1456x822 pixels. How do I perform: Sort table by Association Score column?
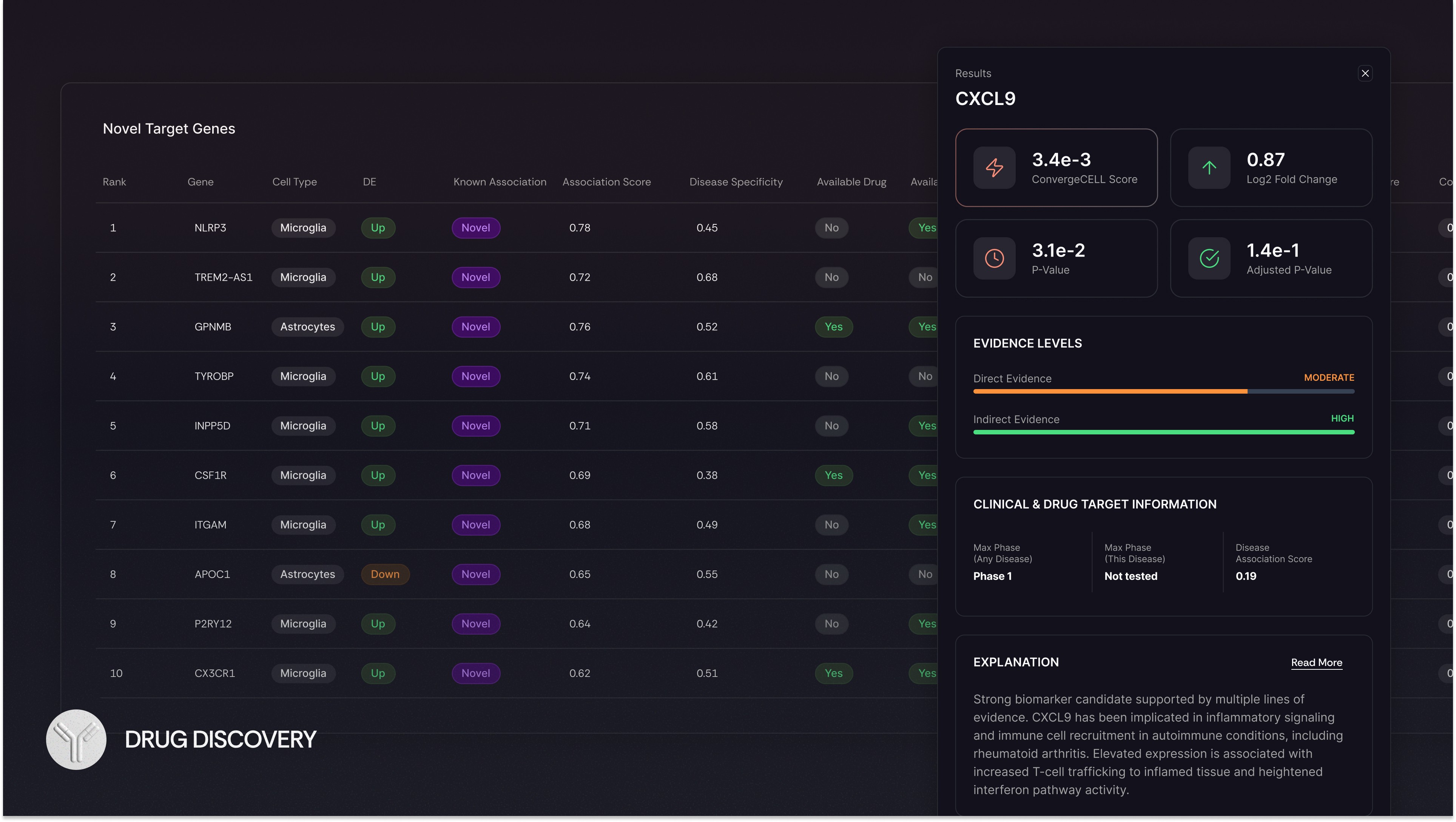[606, 182]
